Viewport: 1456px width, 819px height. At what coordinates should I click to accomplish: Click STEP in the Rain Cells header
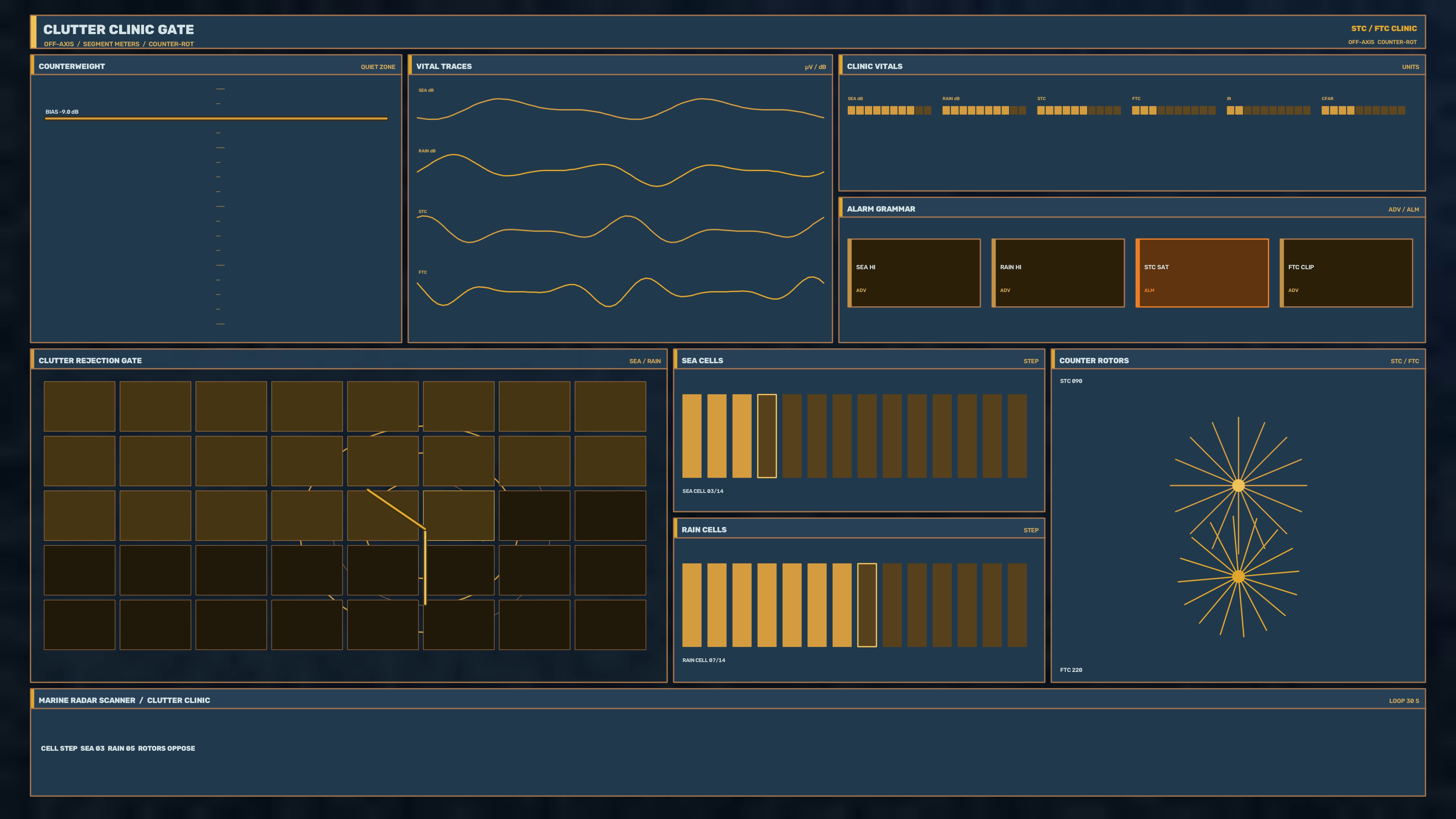(x=1031, y=530)
